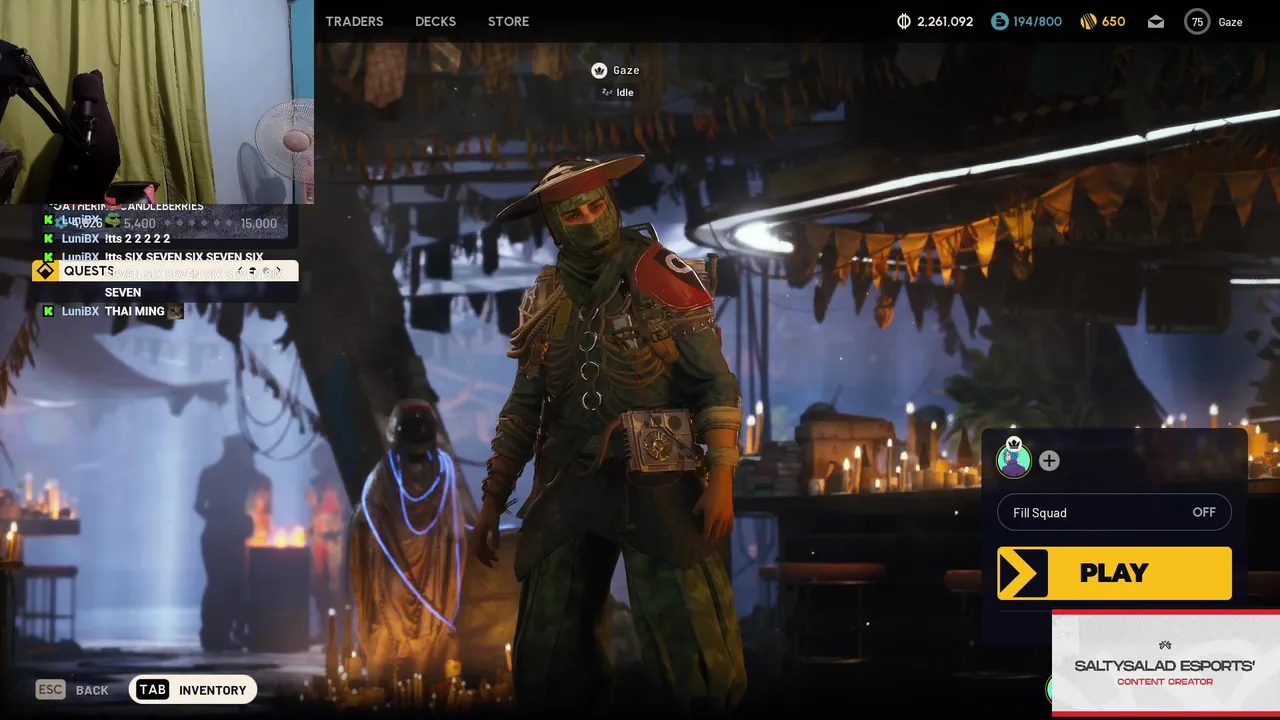Image resolution: width=1280 pixels, height=720 pixels.
Task: Click the streamer webcam overlay
Action: (157, 101)
